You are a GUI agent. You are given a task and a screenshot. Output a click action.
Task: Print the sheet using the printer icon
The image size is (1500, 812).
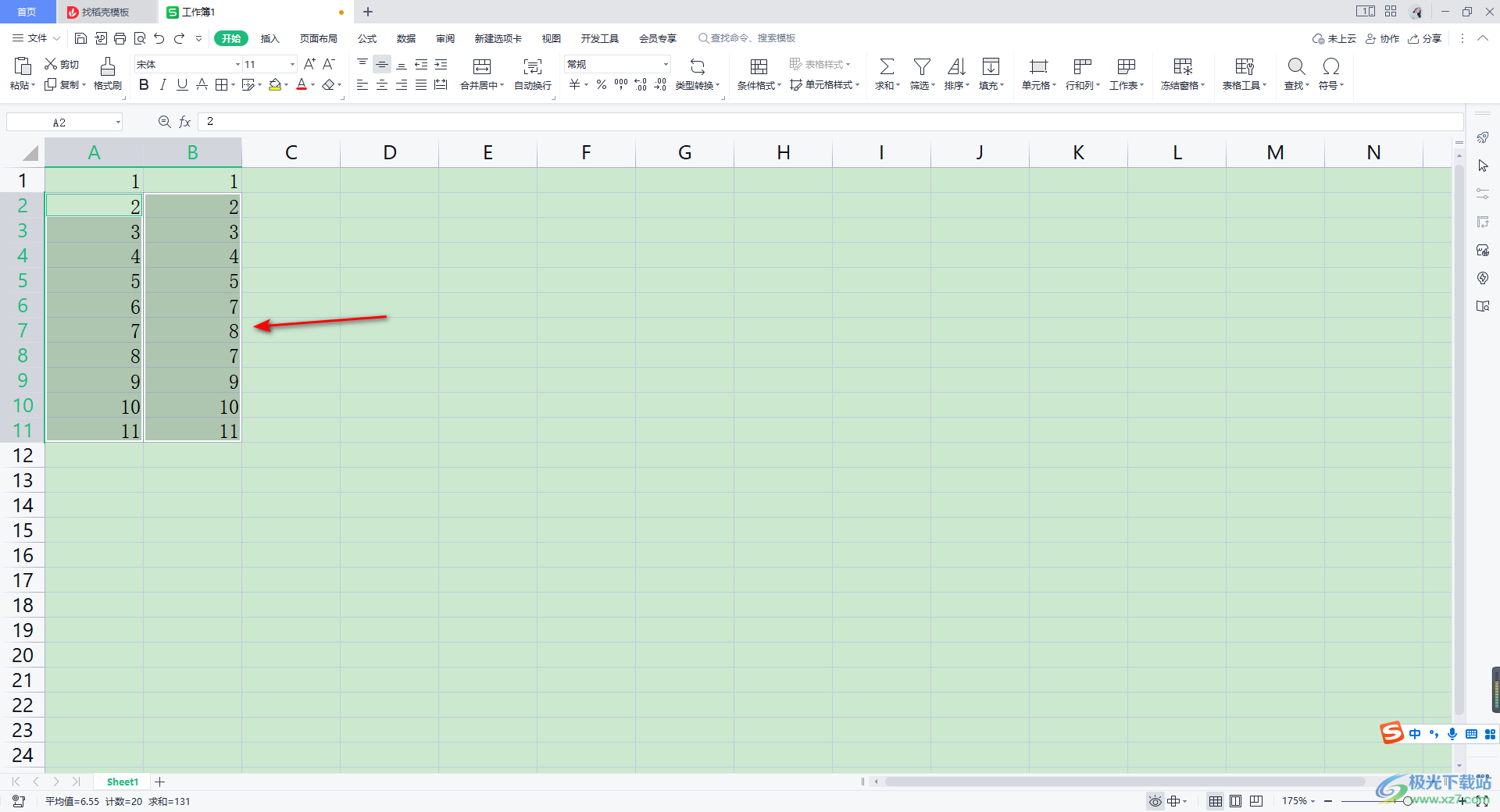click(120, 38)
